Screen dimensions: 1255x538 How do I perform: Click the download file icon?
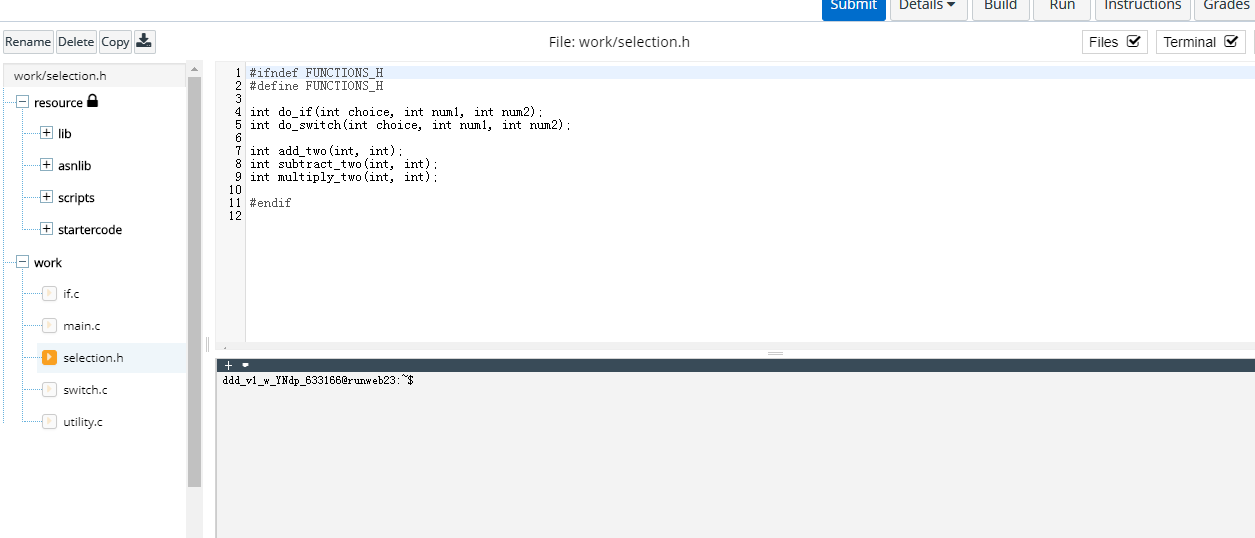[144, 41]
